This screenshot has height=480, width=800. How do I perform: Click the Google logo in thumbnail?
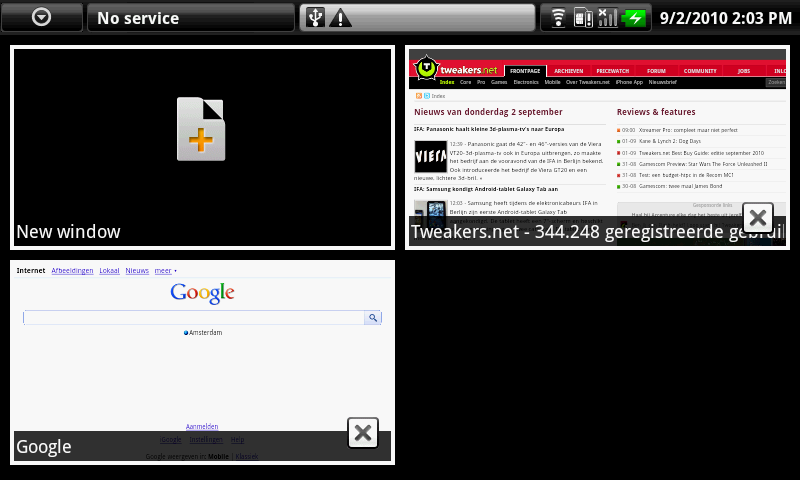point(203,293)
